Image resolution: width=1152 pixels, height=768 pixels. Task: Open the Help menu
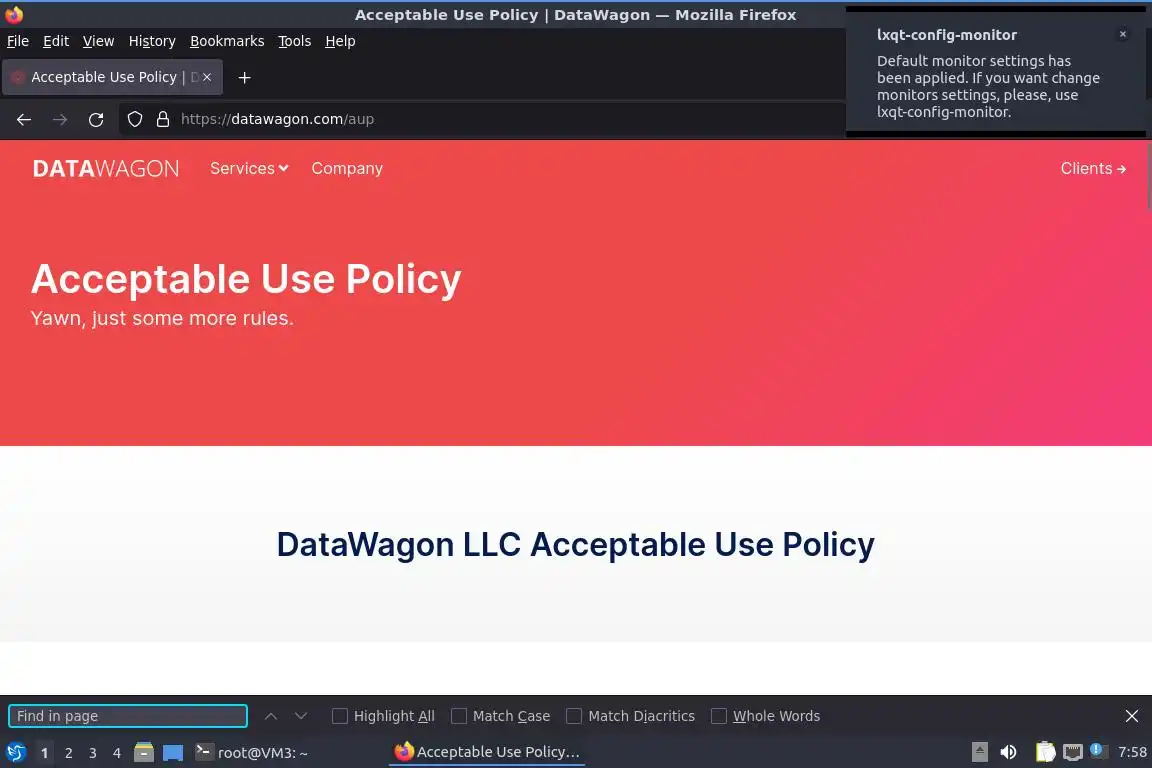tap(340, 41)
